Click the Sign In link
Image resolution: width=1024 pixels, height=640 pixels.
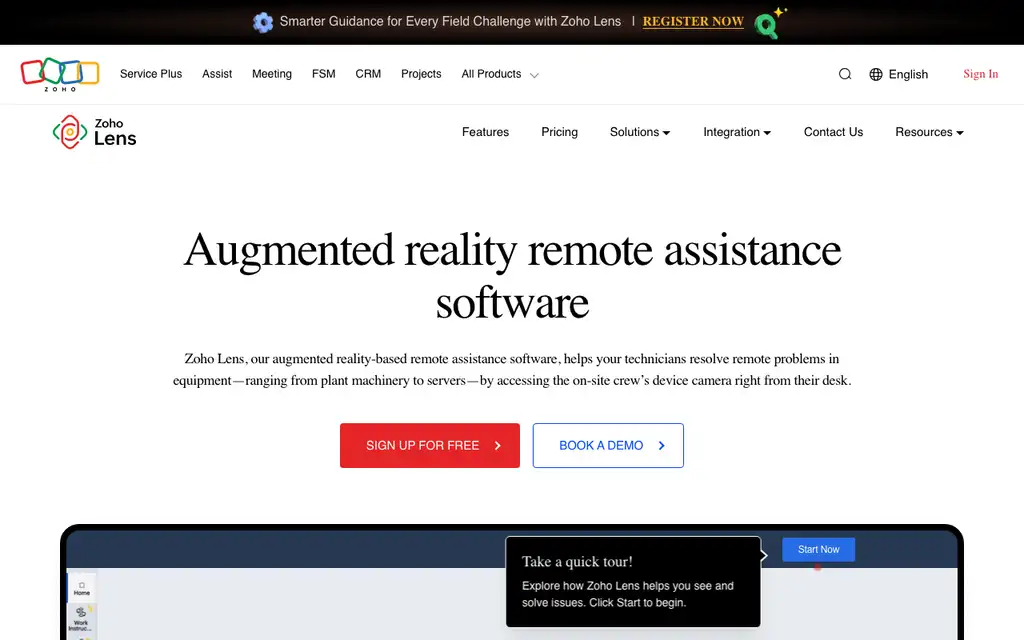pos(980,74)
